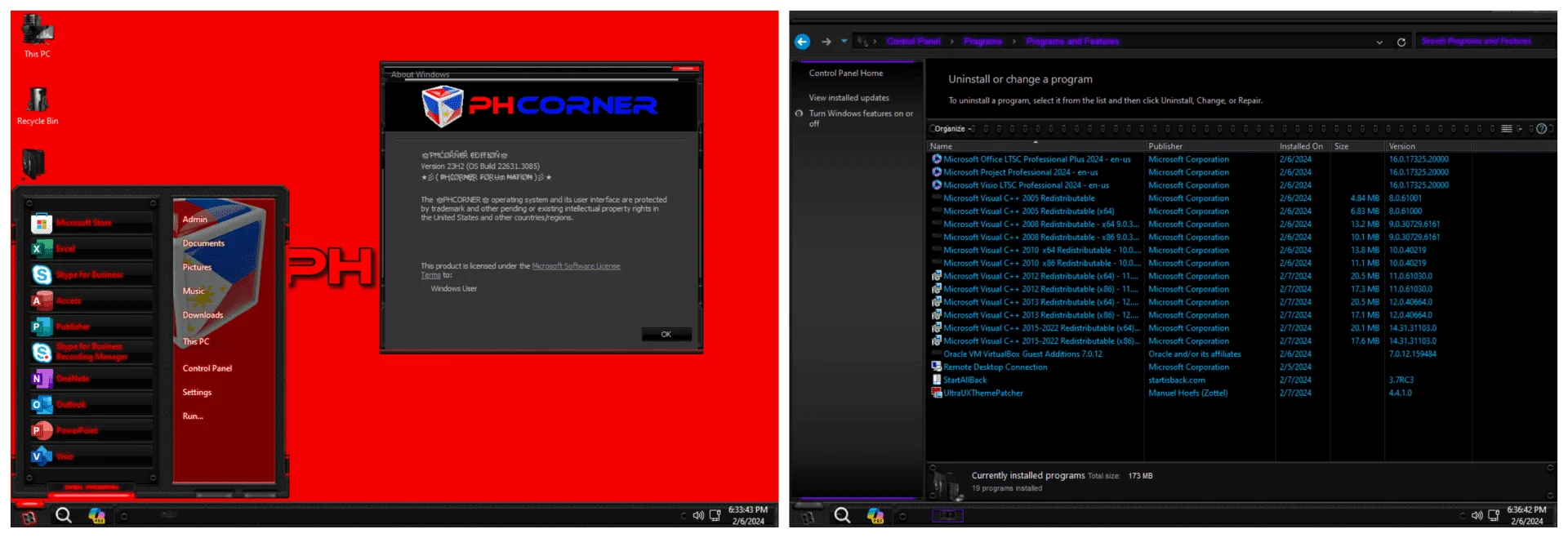Go forward in Programs and Features window
This screenshot has width=1568, height=538.
point(826,42)
